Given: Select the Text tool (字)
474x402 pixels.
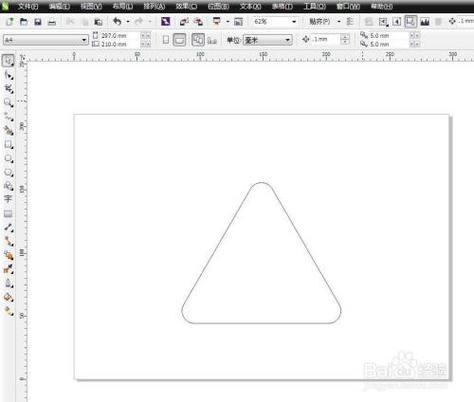Looking at the screenshot, I should [8, 199].
